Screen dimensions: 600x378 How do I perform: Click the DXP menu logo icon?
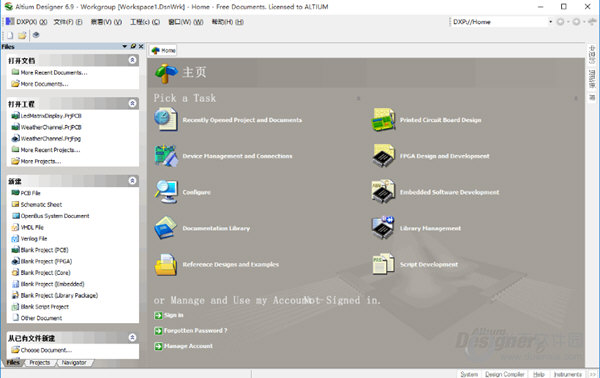[10, 22]
